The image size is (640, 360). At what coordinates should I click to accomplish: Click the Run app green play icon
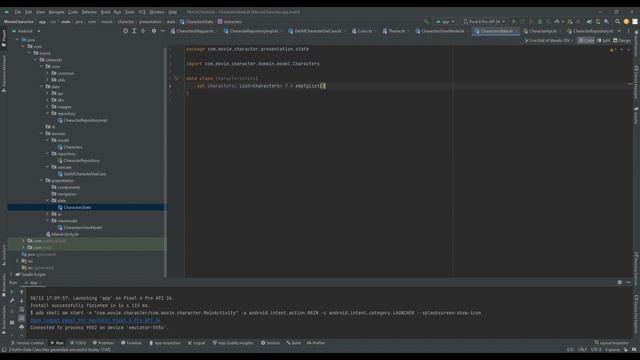click(x=513, y=22)
